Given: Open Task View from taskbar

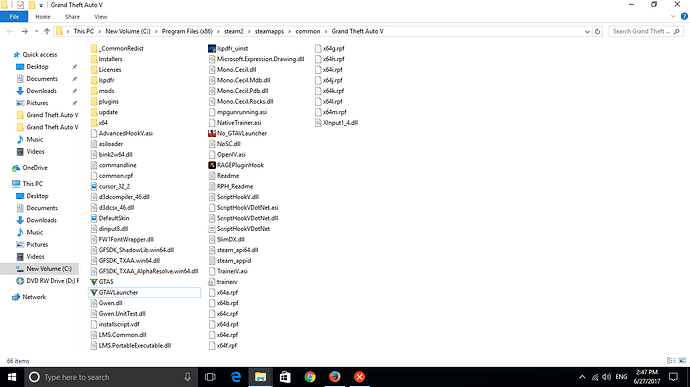Looking at the screenshot, I should coord(210,377).
